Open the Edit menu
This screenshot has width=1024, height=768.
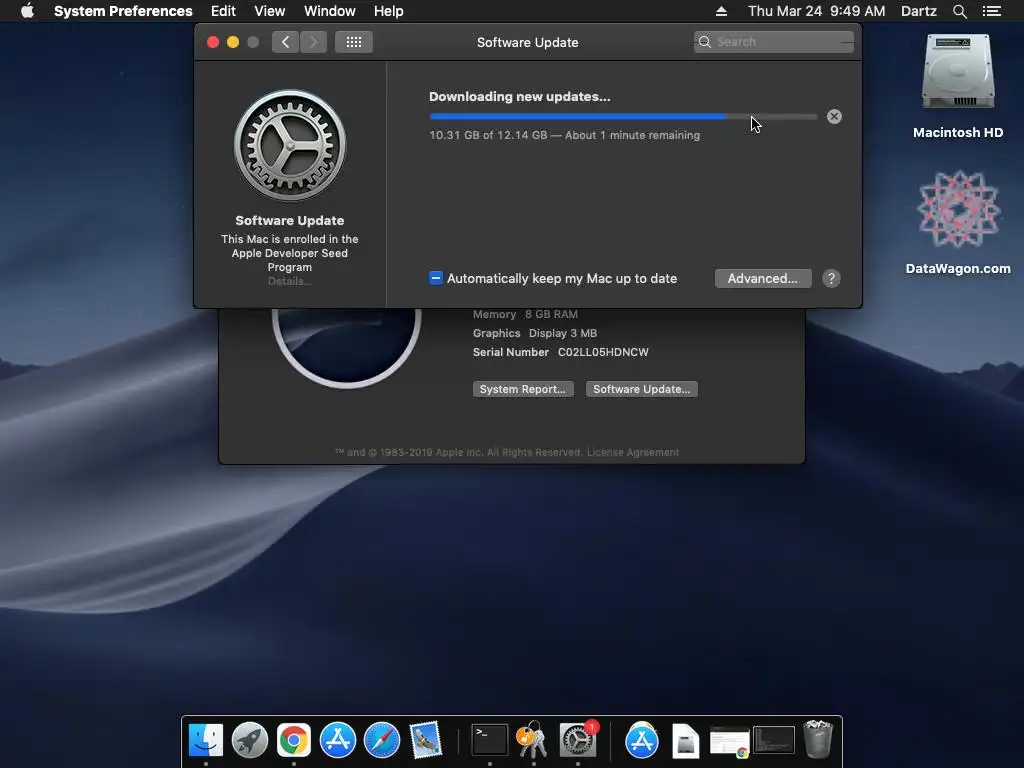(223, 11)
